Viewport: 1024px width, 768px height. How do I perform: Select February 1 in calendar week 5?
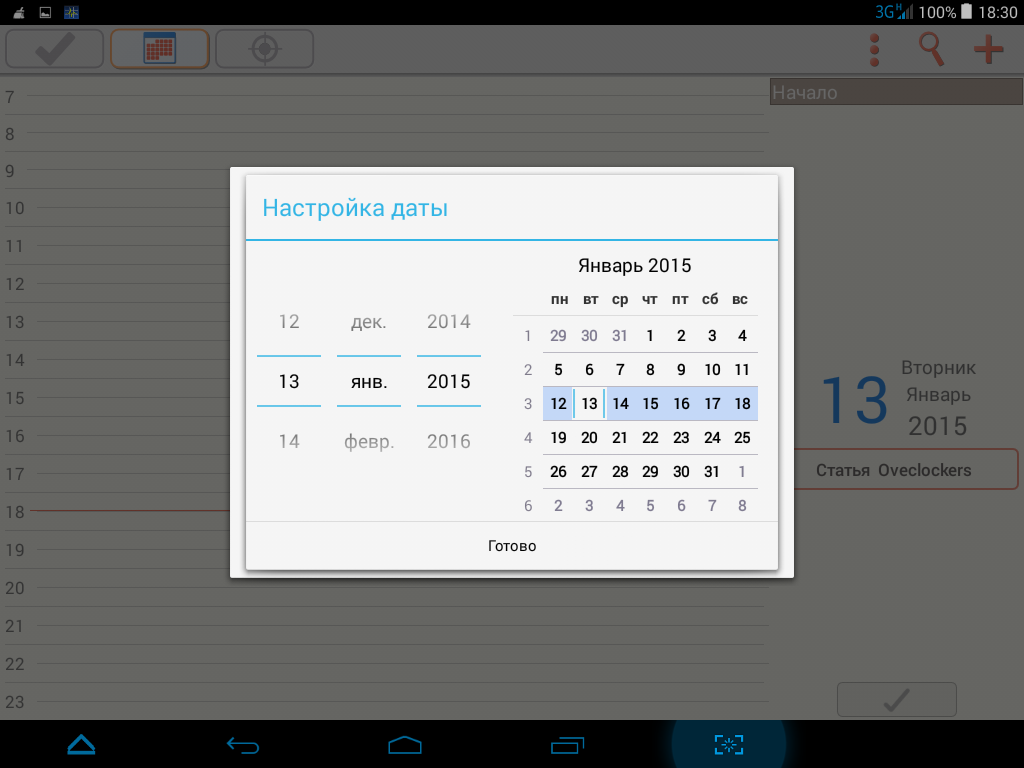click(x=742, y=472)
